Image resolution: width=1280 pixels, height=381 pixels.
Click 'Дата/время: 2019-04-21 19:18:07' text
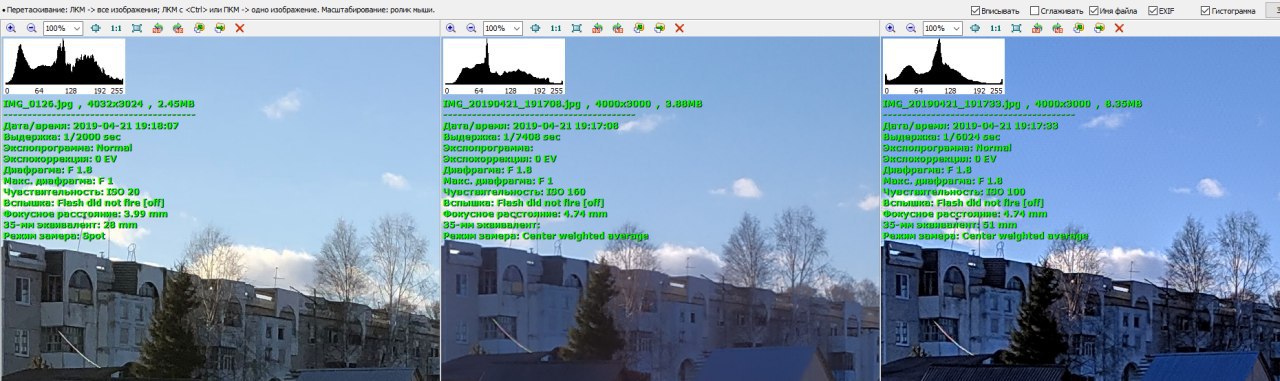pyautogui.click(x=91, y=125)
